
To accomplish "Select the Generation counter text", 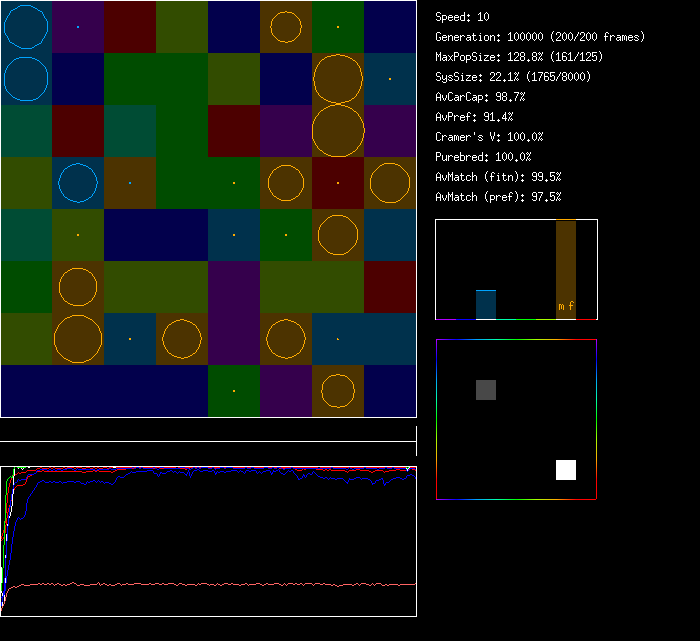I will (540, 37).
